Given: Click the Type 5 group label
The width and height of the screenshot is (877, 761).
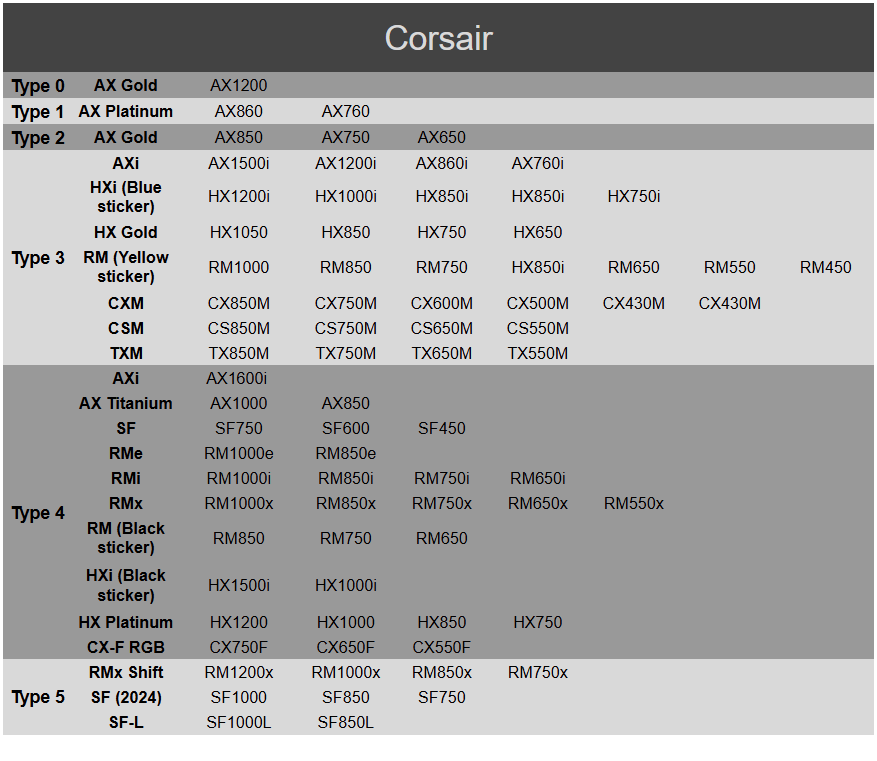Looking at the screenshot, I should click(x=38, y=697).
